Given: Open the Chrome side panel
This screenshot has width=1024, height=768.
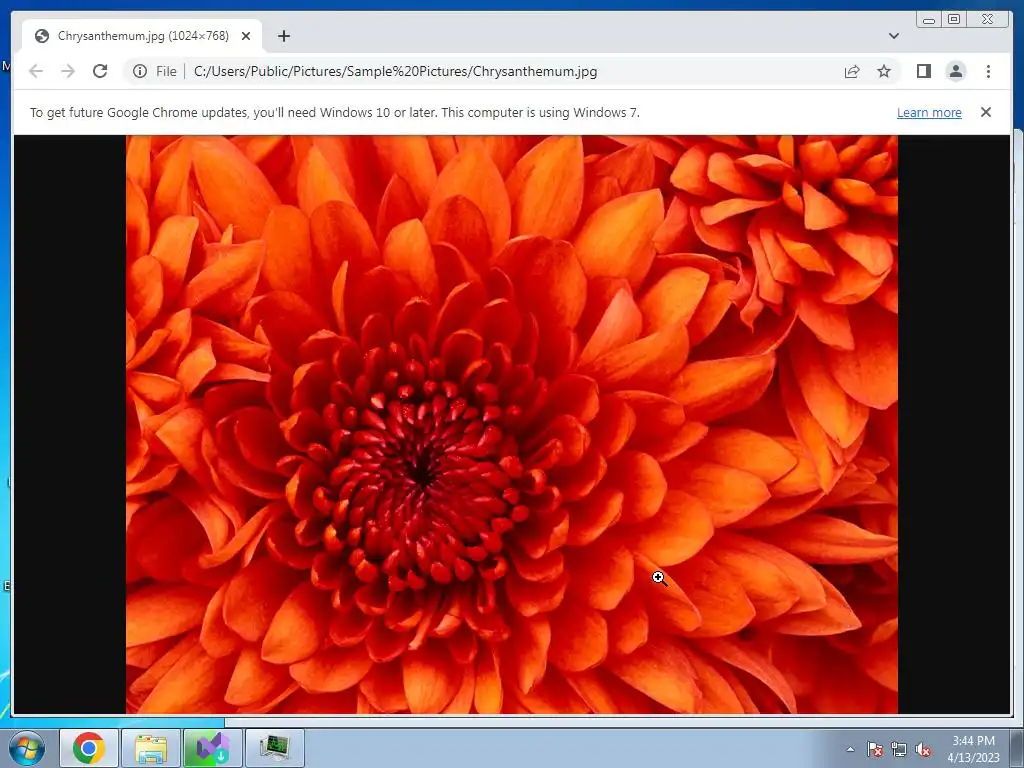Looking at the screenshot, I should point(923,71).
